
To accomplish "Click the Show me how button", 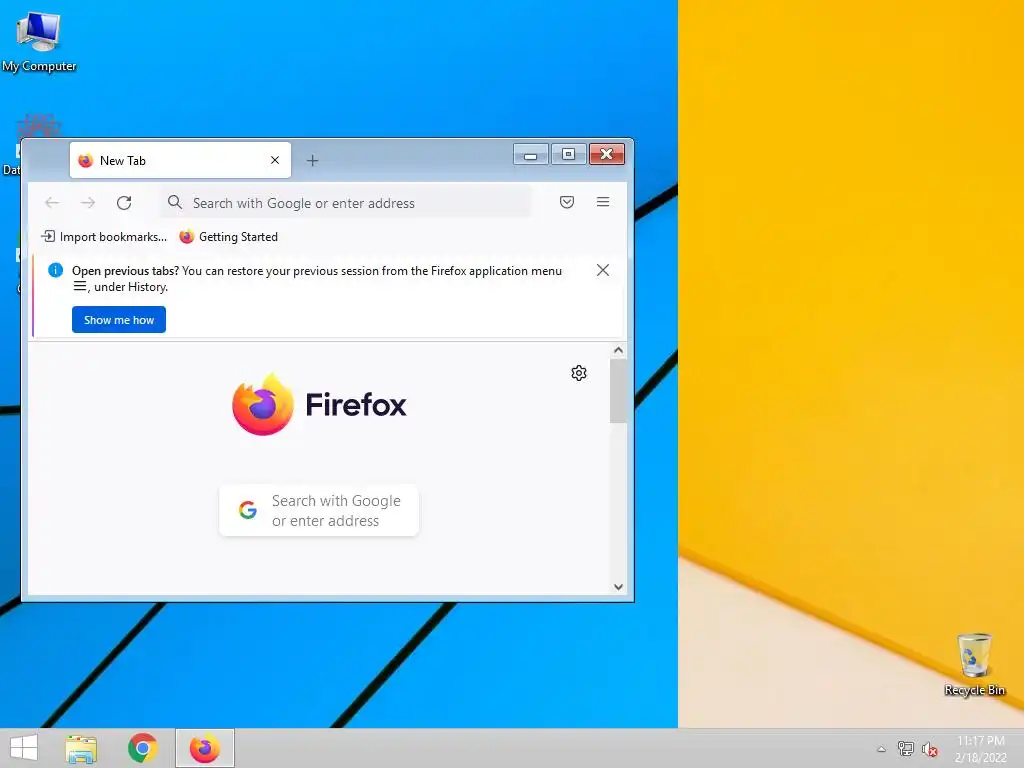I will pos(119,319).
